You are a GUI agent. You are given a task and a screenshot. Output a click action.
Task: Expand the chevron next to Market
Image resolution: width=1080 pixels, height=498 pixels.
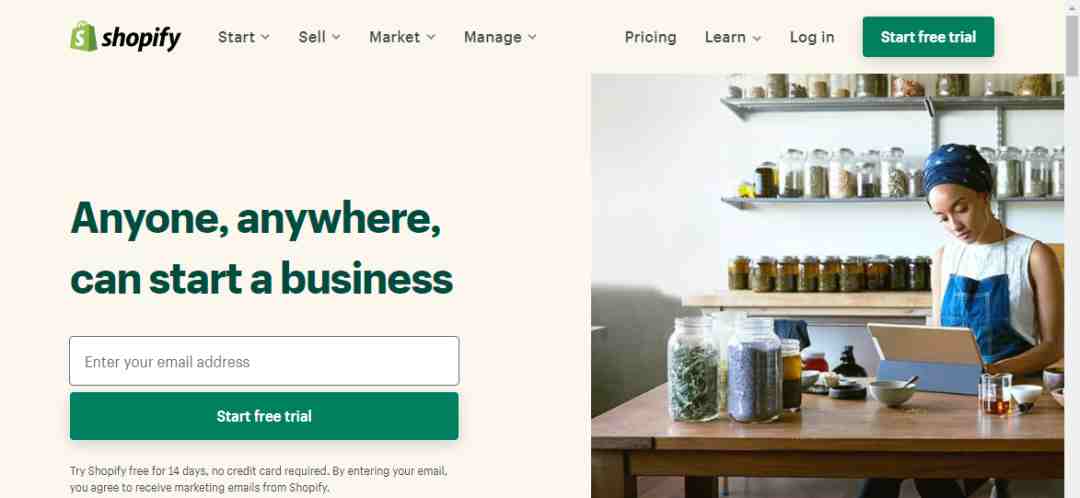(x=430, y=37)
